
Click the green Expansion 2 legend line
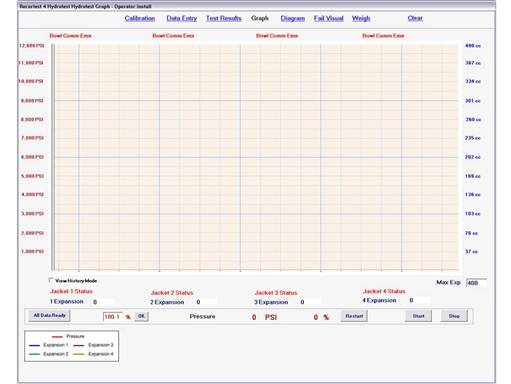35,354
